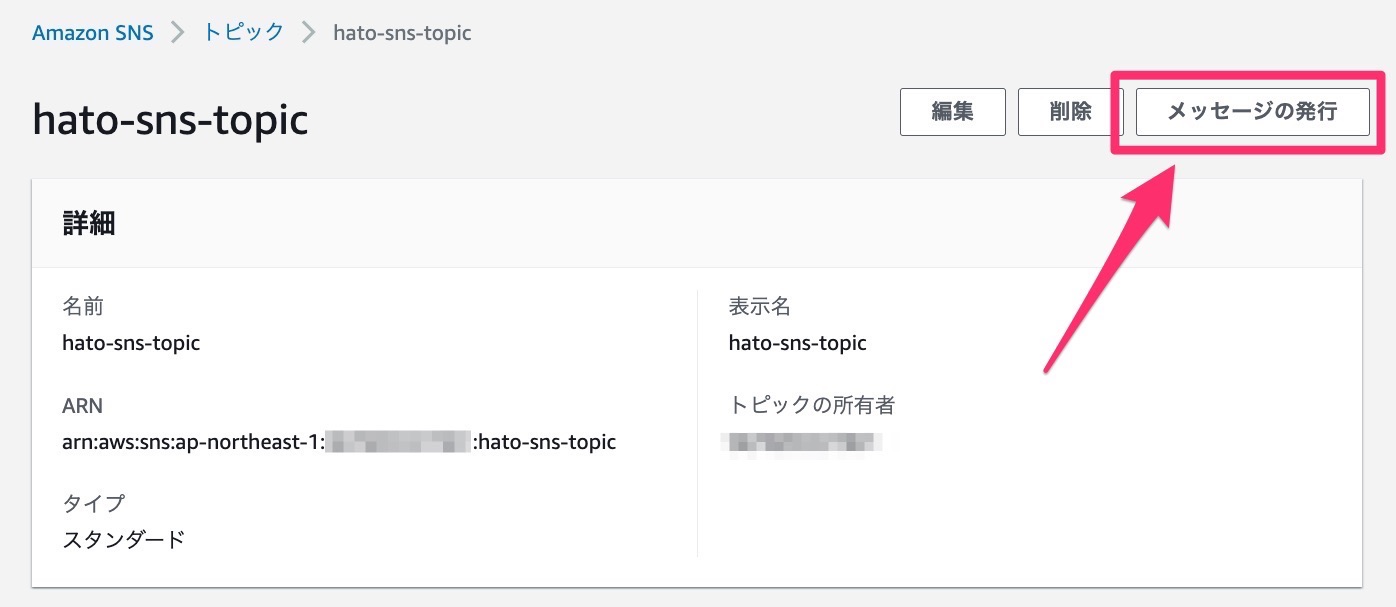The image size is (1396, 607).
Task: Select the ARN label text
Action: coord(82,406)
